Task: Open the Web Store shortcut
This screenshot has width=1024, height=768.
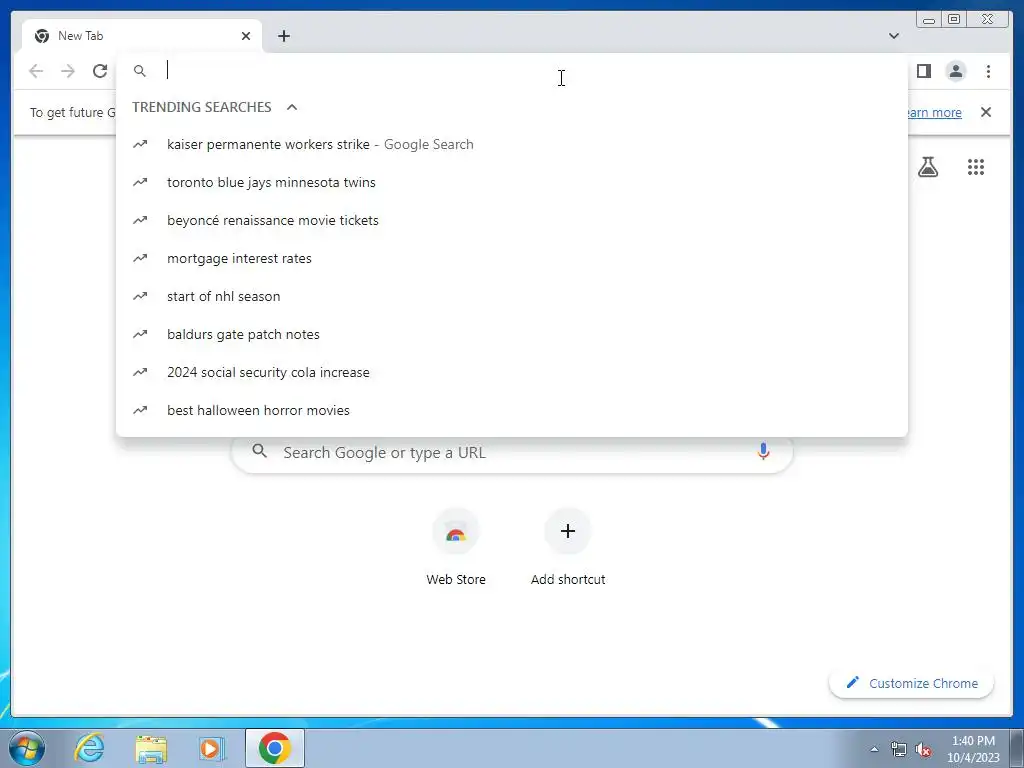Action: click(x=456, y=548)
